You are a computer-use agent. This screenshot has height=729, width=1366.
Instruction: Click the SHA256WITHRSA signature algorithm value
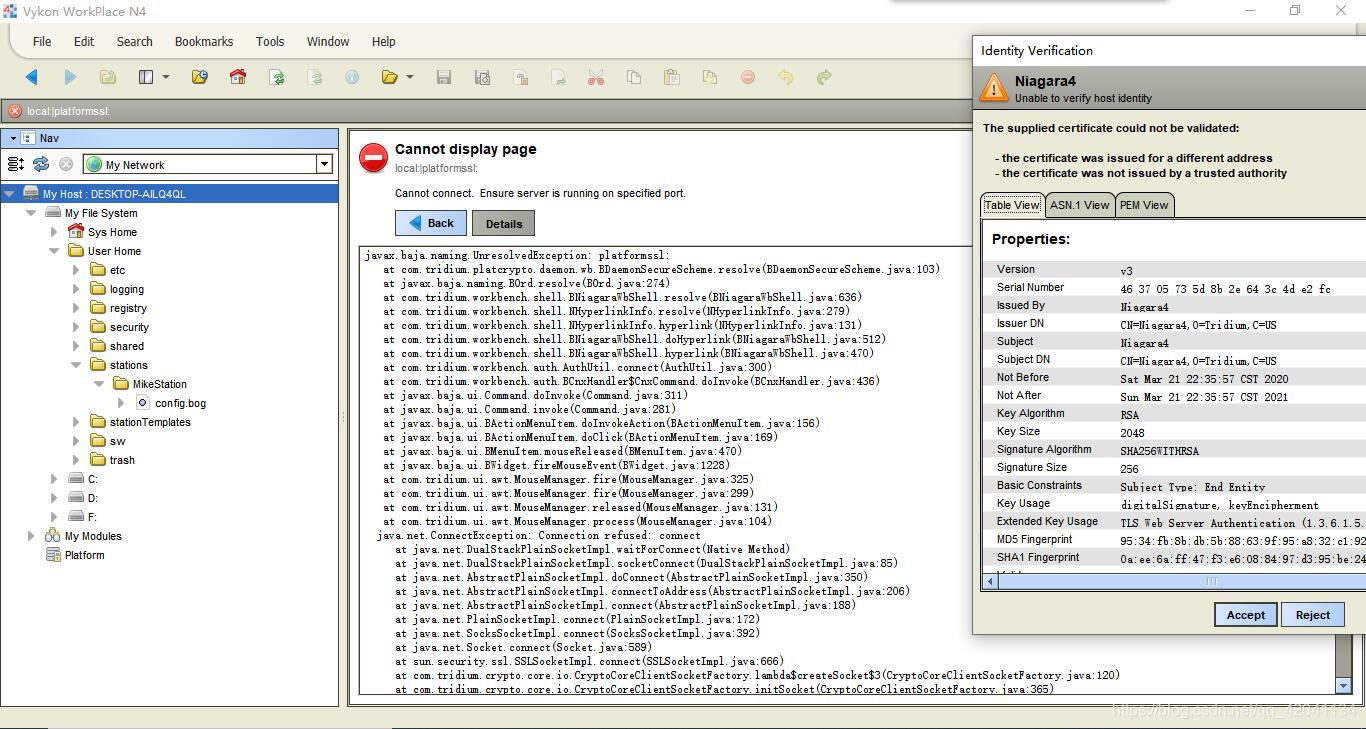point(1159,451)
